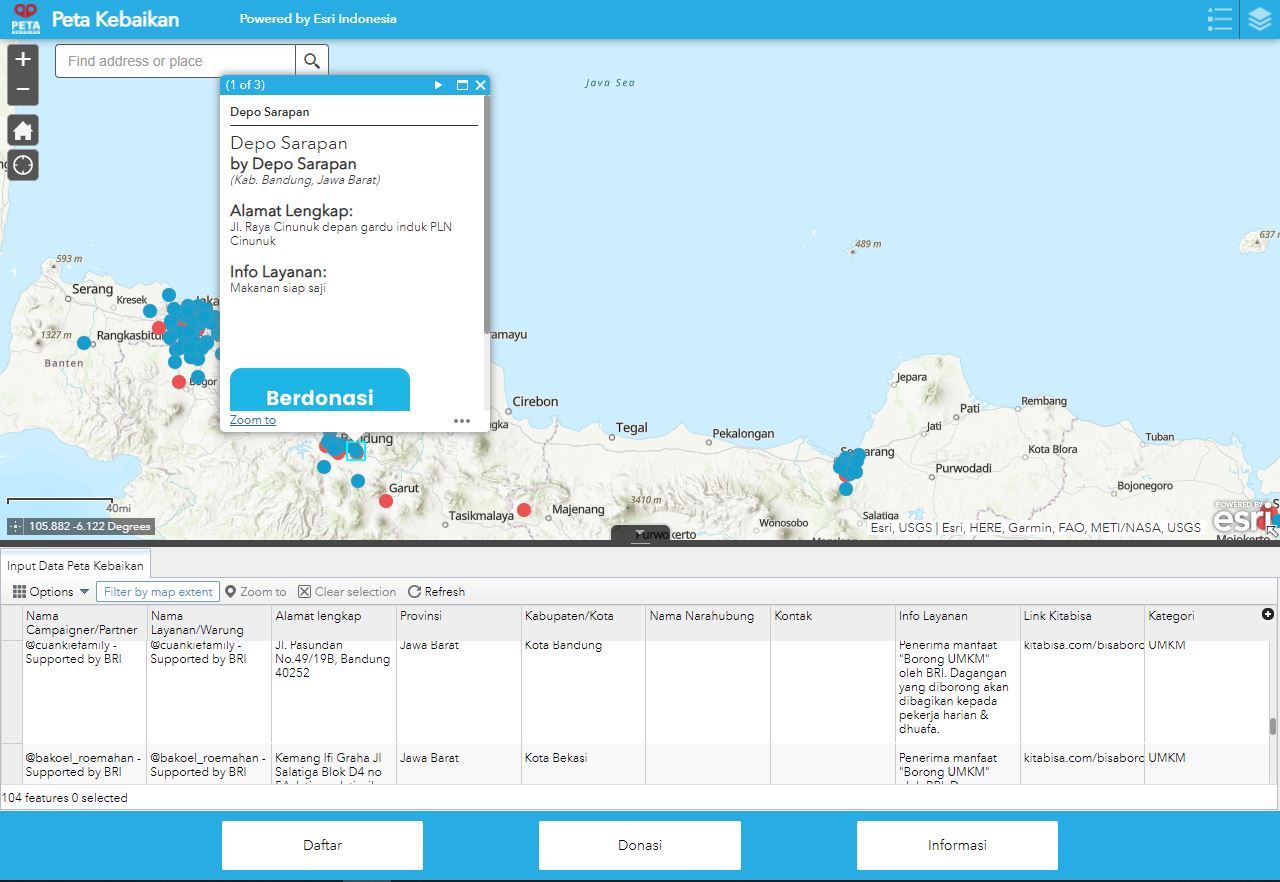Image resolution: width=1280 pixels, height=882 pixels.
Task: Click the popup vertical scrollbar
Action: coord(487,214)
